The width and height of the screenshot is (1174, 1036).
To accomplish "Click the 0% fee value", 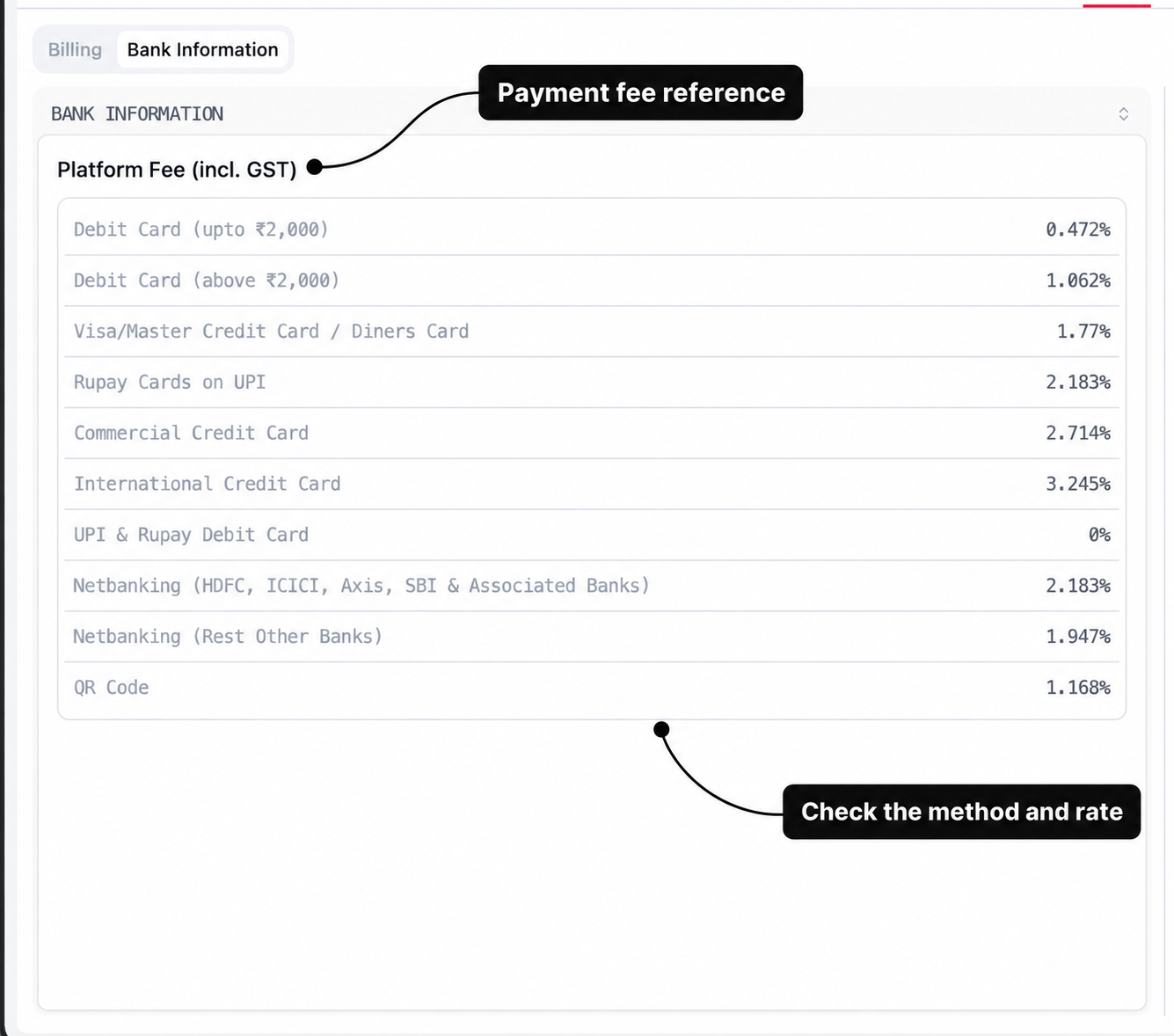I will (1099, 536).
